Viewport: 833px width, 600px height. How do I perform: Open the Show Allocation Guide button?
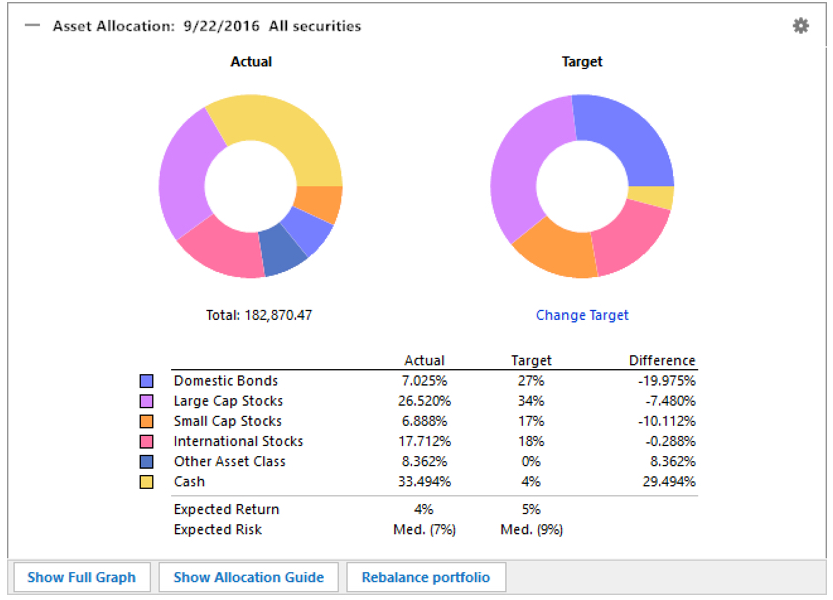tap(248, 577)
